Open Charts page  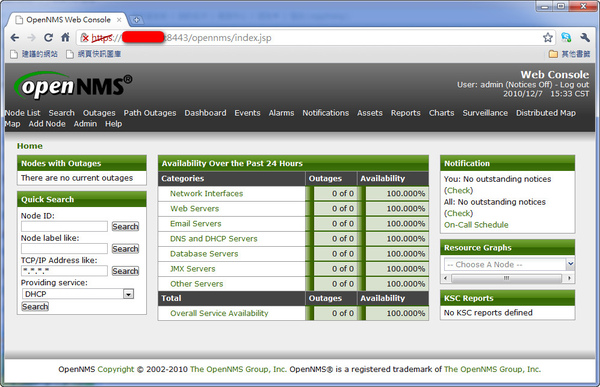(442, 113)
